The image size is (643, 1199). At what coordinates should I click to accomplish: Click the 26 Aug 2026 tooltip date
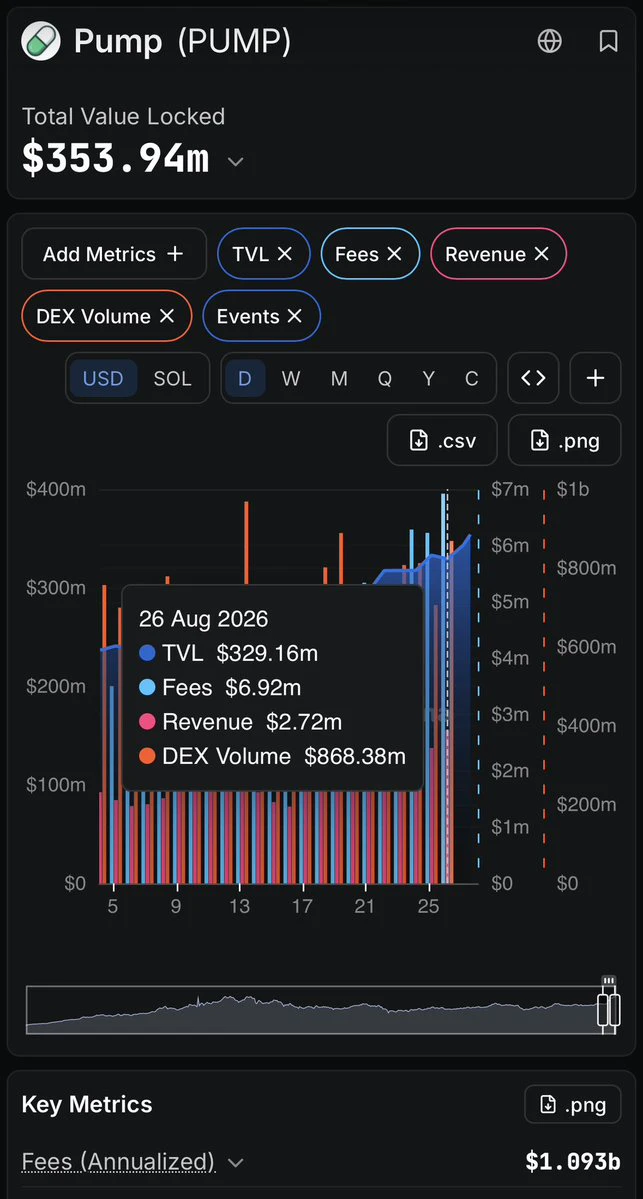(203, 618)
